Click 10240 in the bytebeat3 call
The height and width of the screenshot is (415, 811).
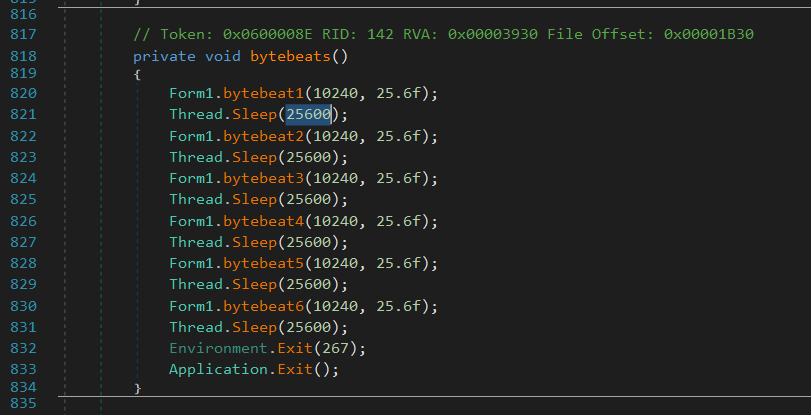point(336,179)
